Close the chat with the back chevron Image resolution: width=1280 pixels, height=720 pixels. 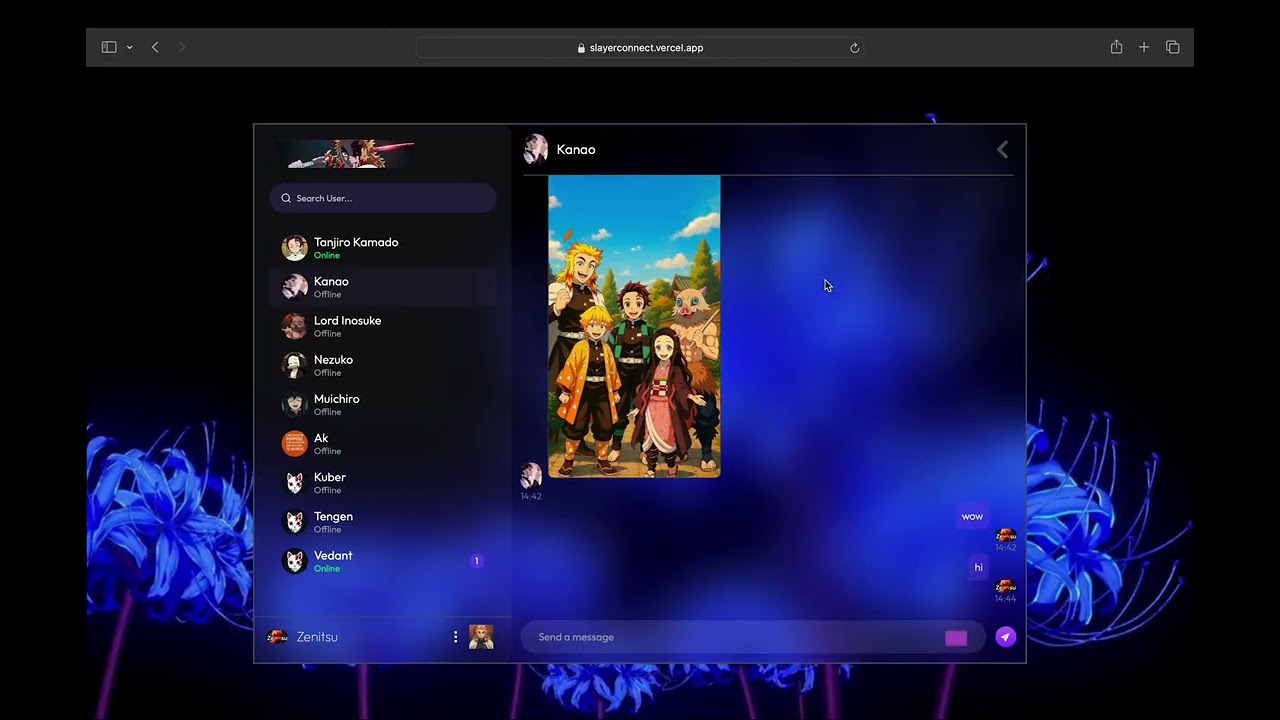click(1002, 149)
